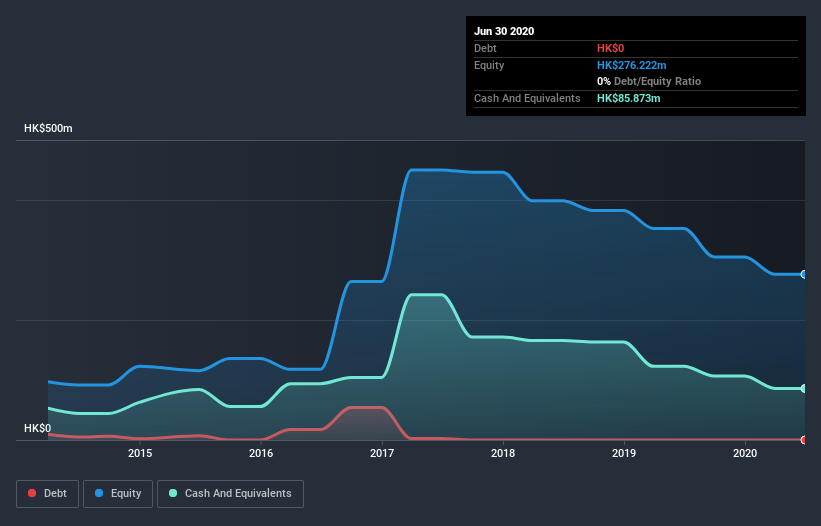This screenshot has height=526, width=821.
Task: Click the Cash And Equivalents tooltip label
Action: point(527,98)
